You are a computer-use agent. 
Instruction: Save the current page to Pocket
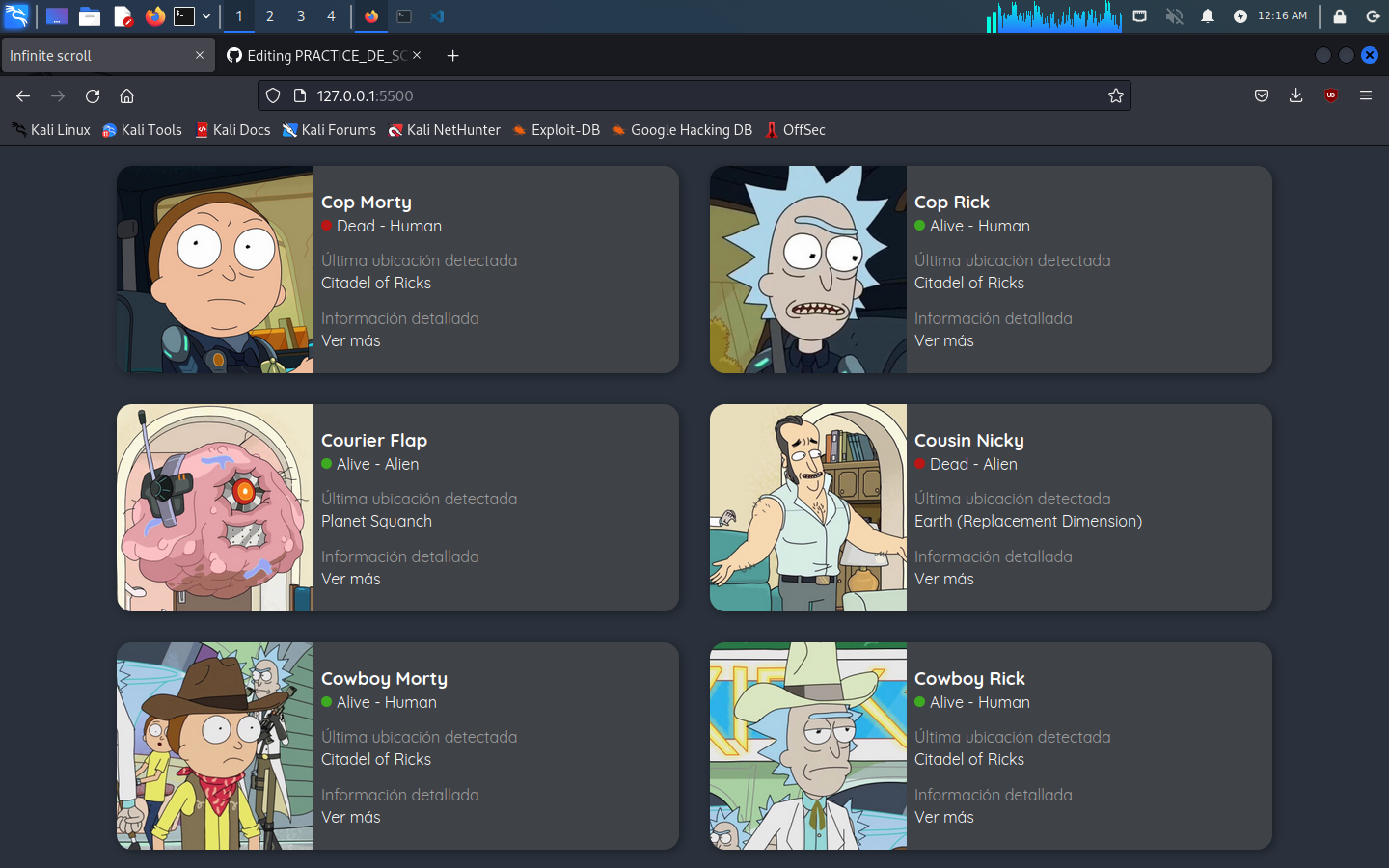click(1261, 95)
